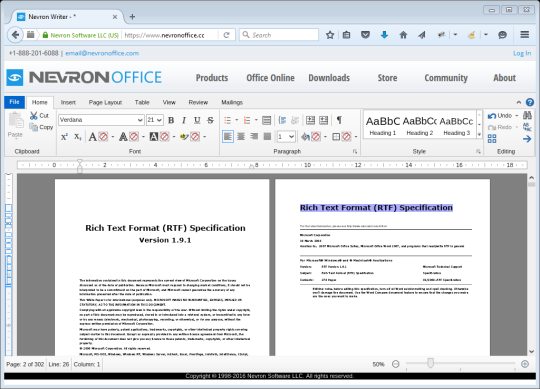The width and height of the screenshot is (540, 389).
Task: Click the multilevel list button
Action: (x=267, y=120)
